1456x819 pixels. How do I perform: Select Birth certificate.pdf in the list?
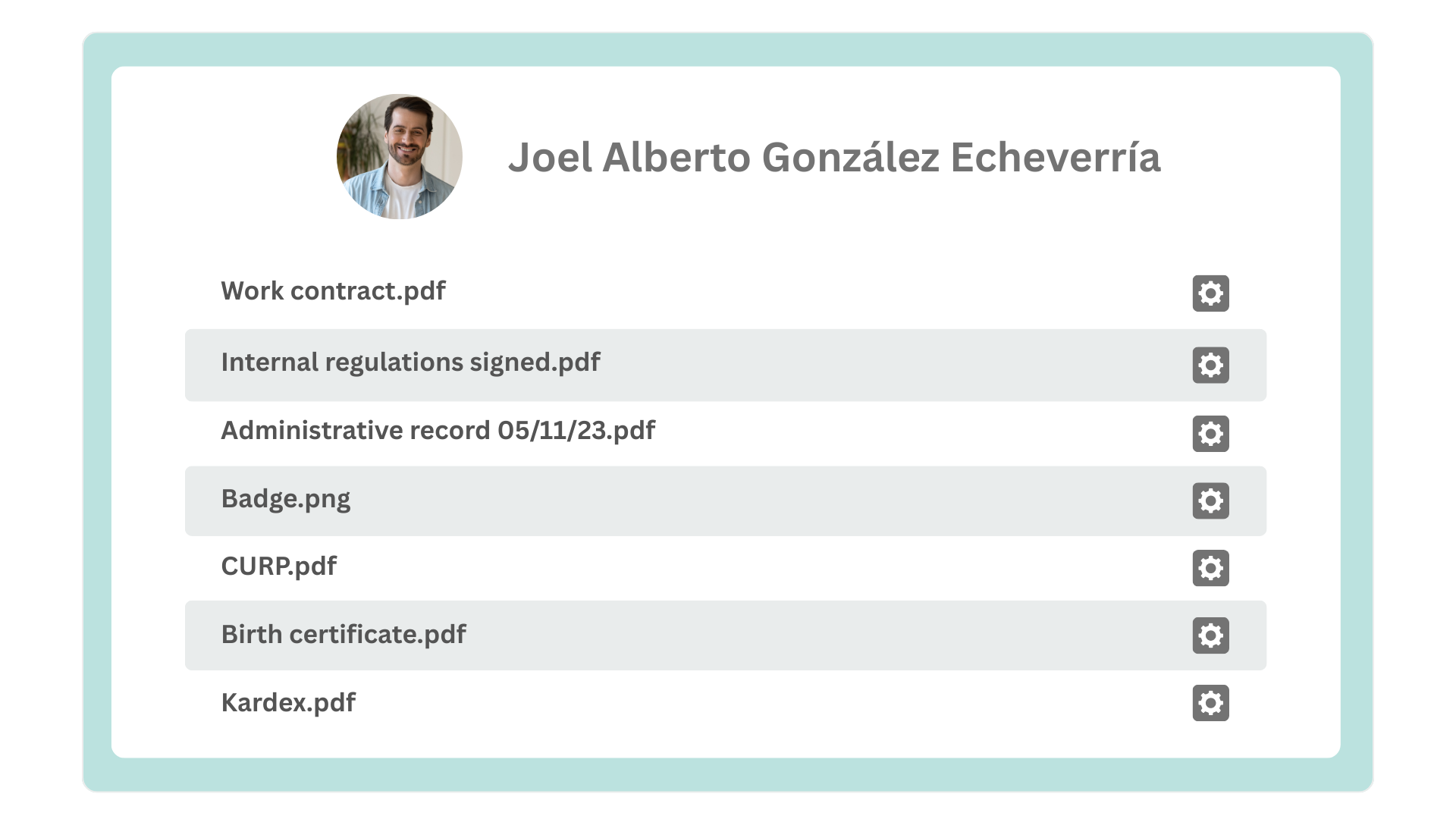(344, 635)
